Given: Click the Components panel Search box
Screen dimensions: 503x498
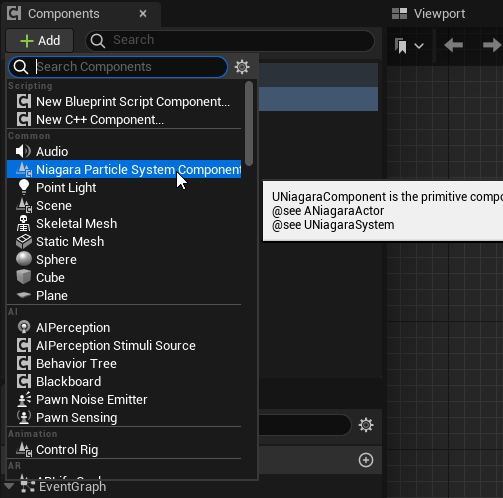Looking at the screenshot, I should click(x=230, y=40).
